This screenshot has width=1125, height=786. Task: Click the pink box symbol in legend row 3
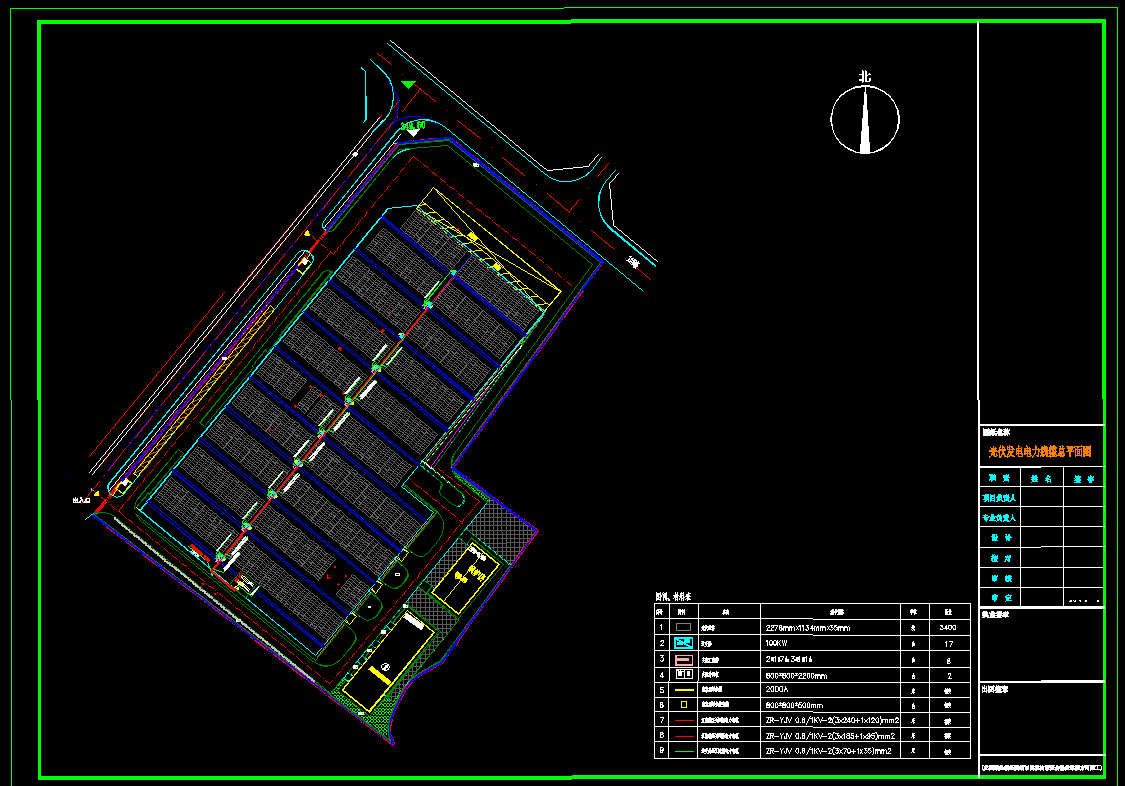click(683, 659)
